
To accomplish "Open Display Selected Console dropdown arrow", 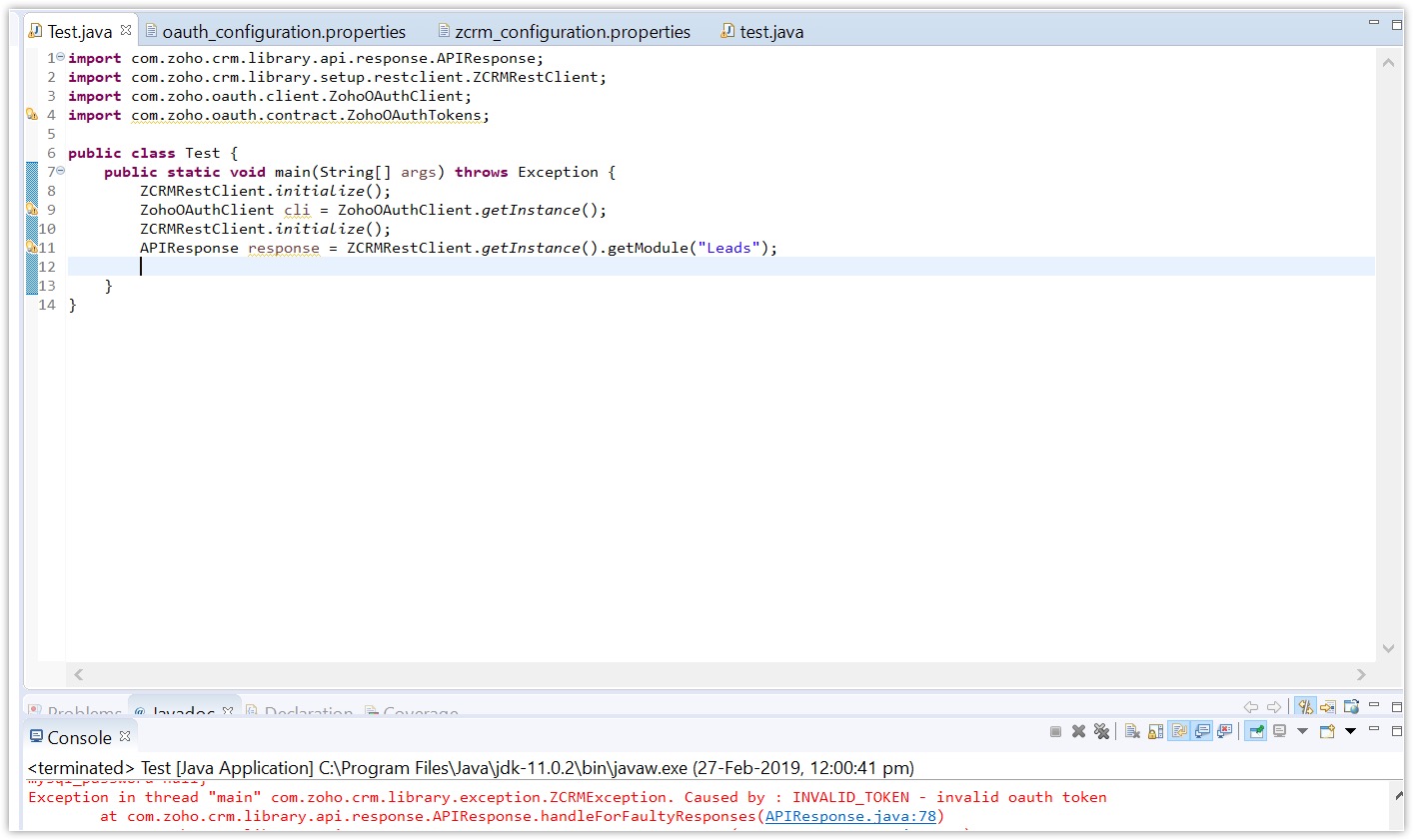I will pos(1302,732).
